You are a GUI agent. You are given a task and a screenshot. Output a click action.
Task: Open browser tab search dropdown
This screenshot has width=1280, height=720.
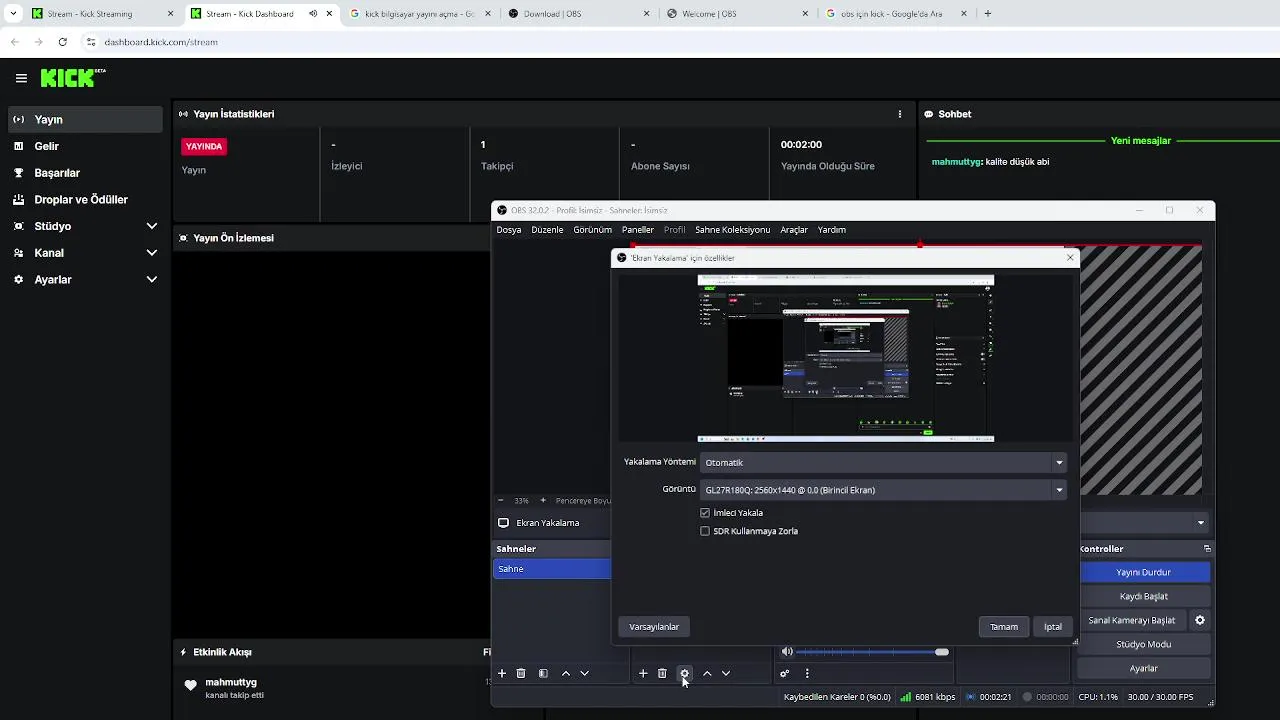pos(13,14)
